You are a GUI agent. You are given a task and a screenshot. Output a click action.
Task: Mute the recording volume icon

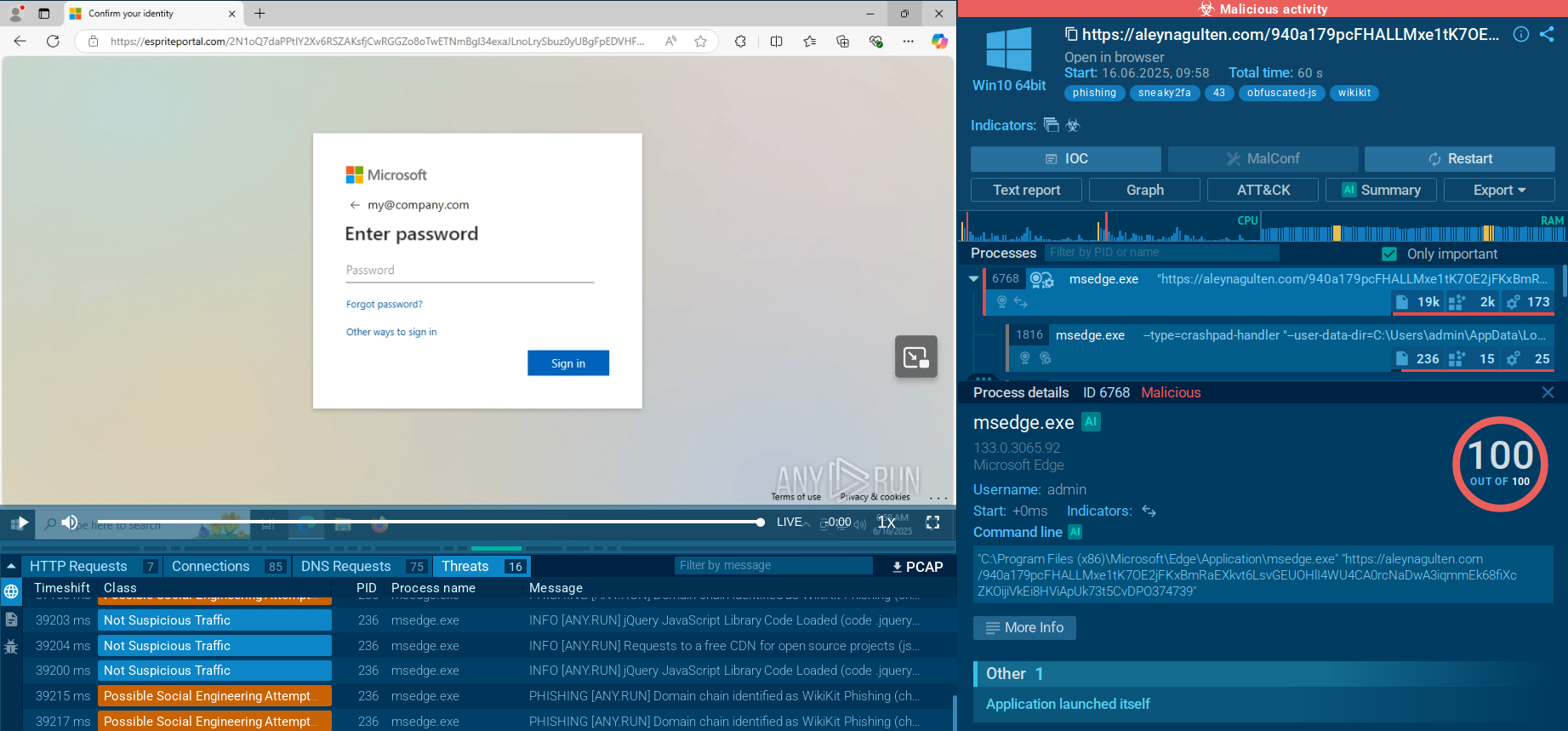point(70,523)
